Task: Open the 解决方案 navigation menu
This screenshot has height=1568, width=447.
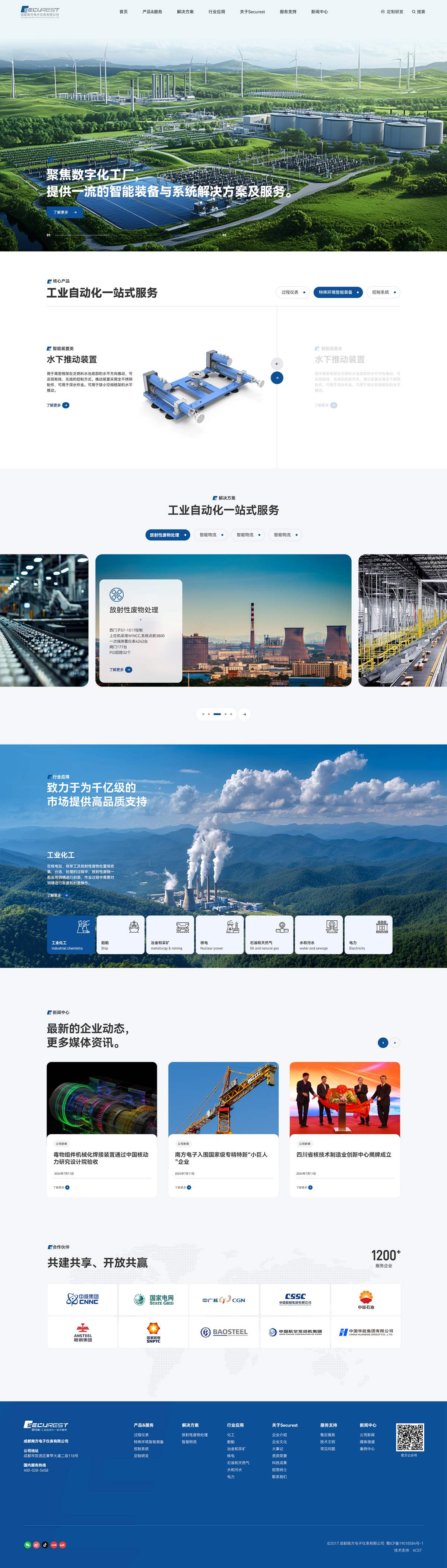Action: [x=185, y=12]
